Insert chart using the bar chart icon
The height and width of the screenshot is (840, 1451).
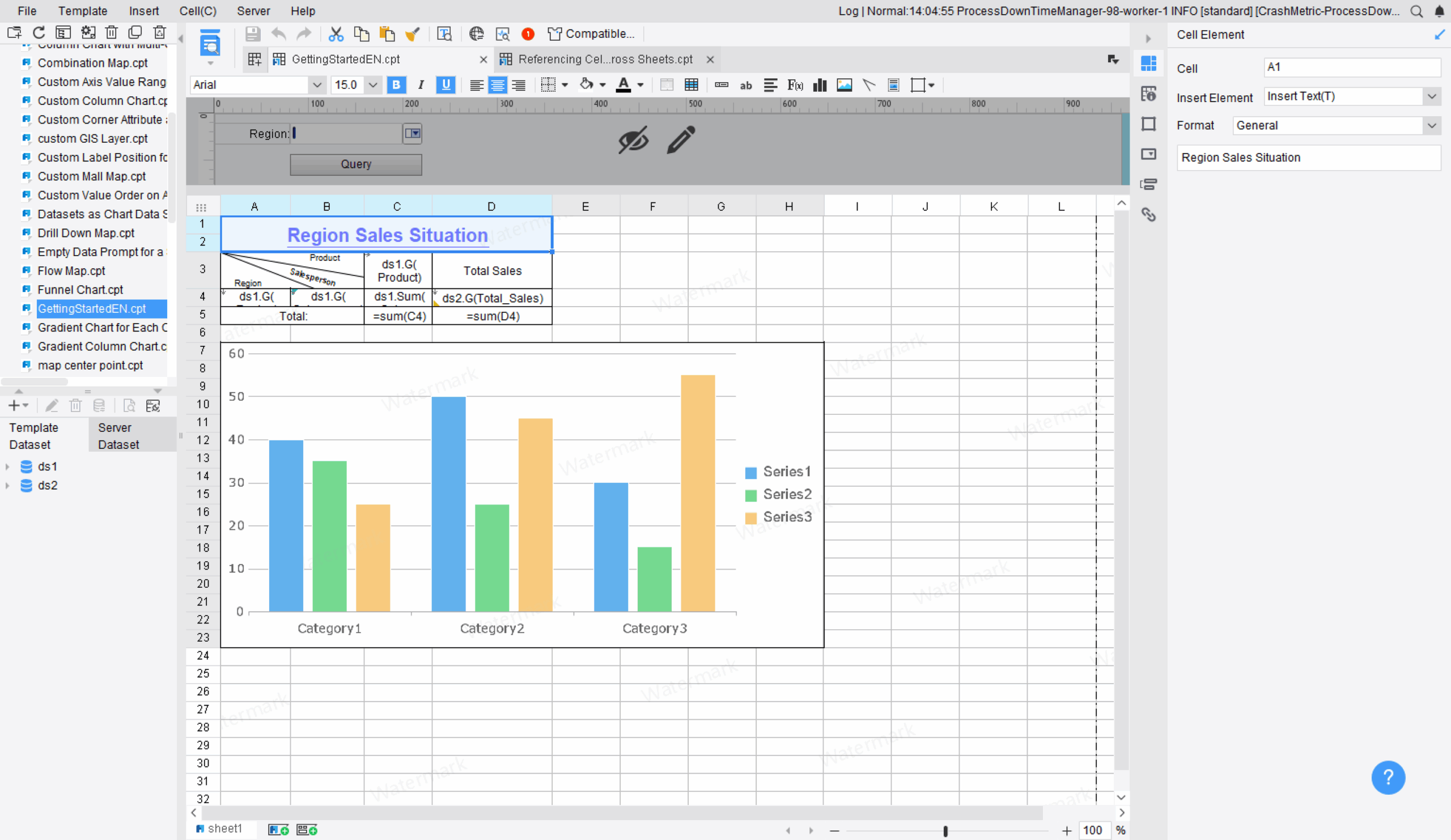820,85
